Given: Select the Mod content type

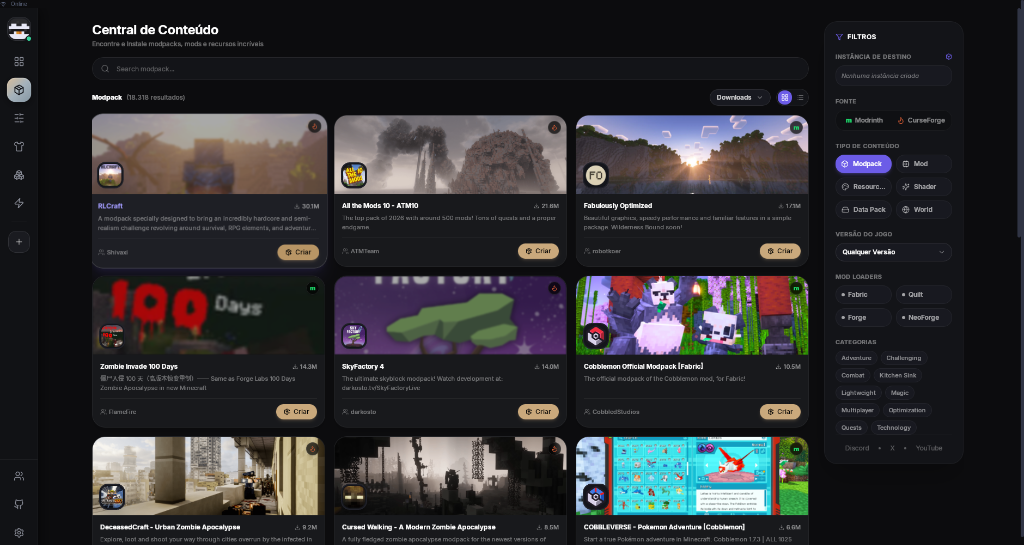Looking at the screenshot, I should tap(923, 164).
